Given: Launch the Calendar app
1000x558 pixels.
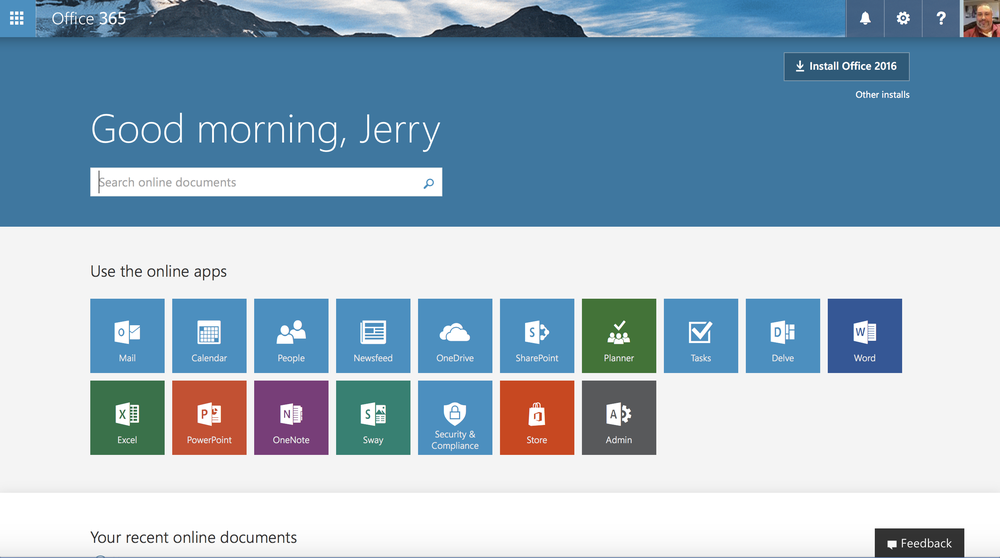Looking at the screenshot, I should tap(209, 336).
